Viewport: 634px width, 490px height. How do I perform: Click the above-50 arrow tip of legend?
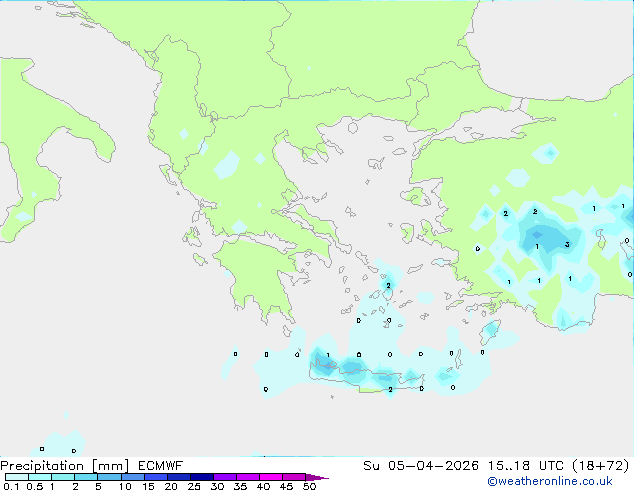point(317,477)
